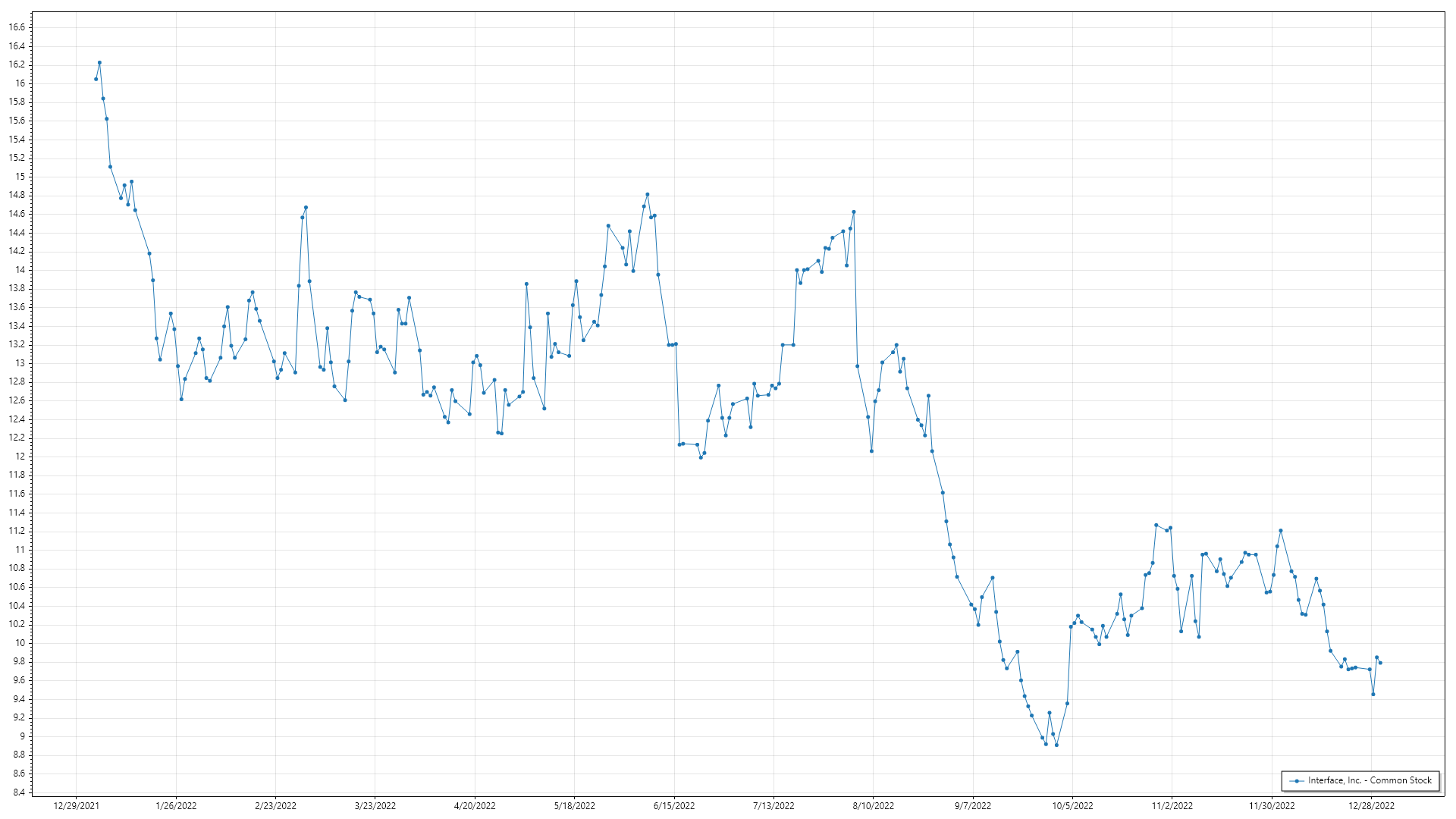The height and width of the screenshot is (819, 1456).
Task: Select the 7/13/2022 date tick label
Action: [x=773, y=806]
